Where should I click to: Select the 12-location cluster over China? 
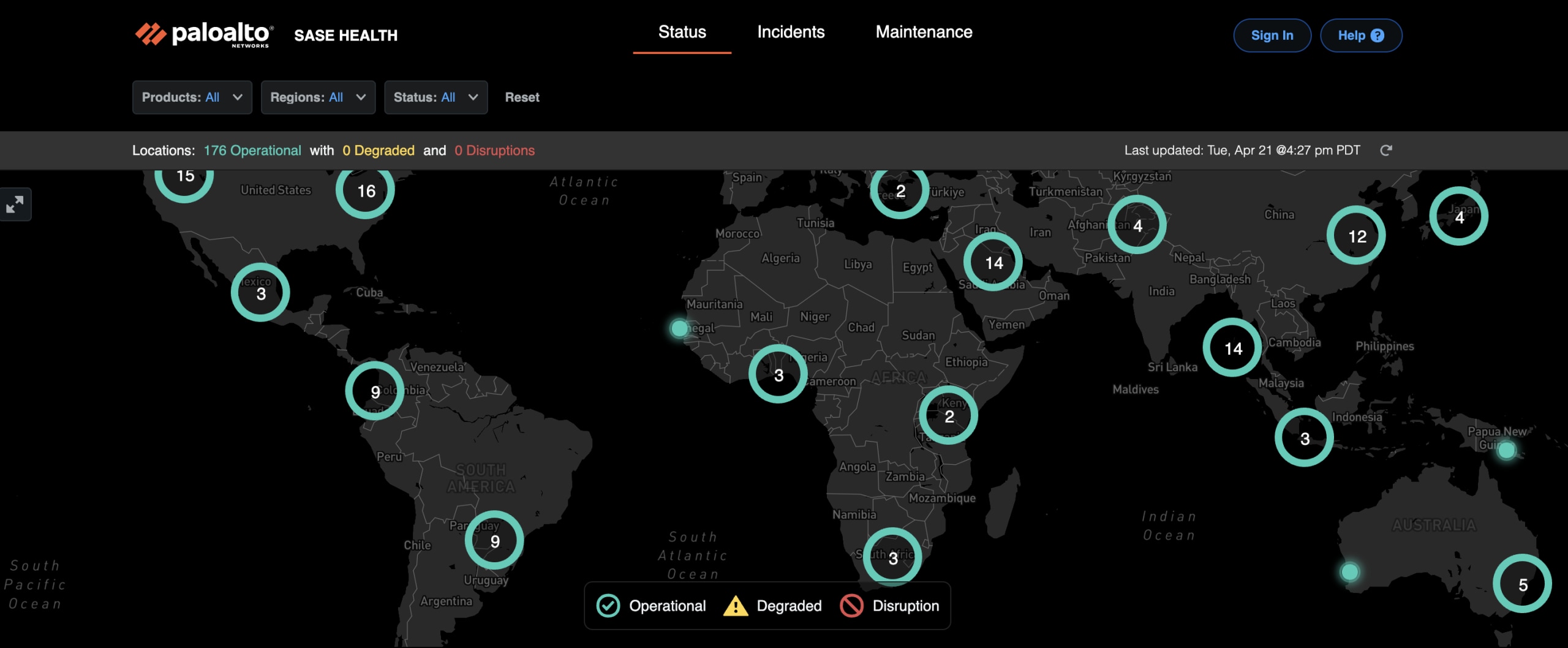click(1357, 236)
